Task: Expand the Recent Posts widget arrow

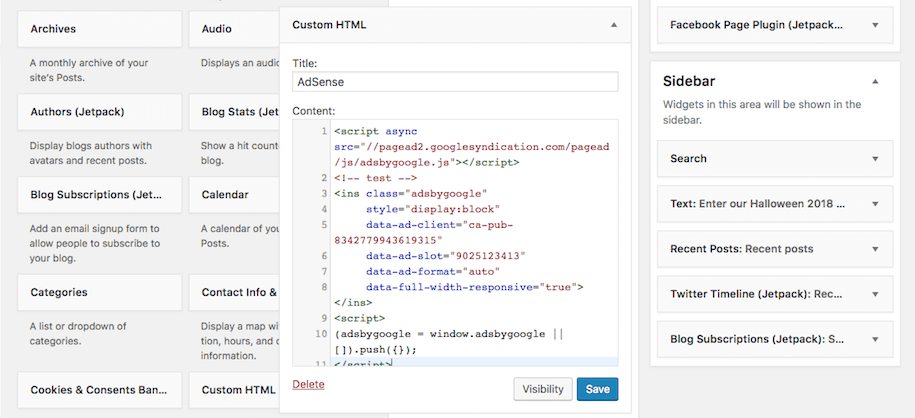Action: point(875,249)
